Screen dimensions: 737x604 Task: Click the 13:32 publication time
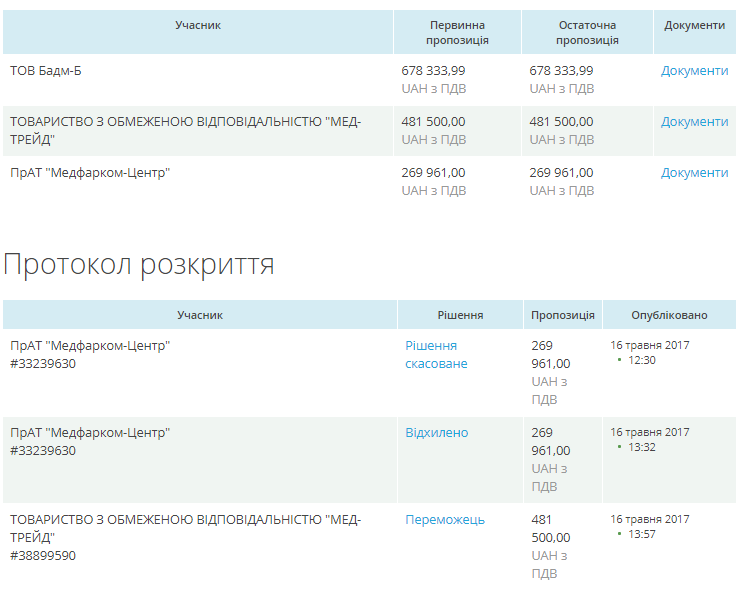pos(641,448)
